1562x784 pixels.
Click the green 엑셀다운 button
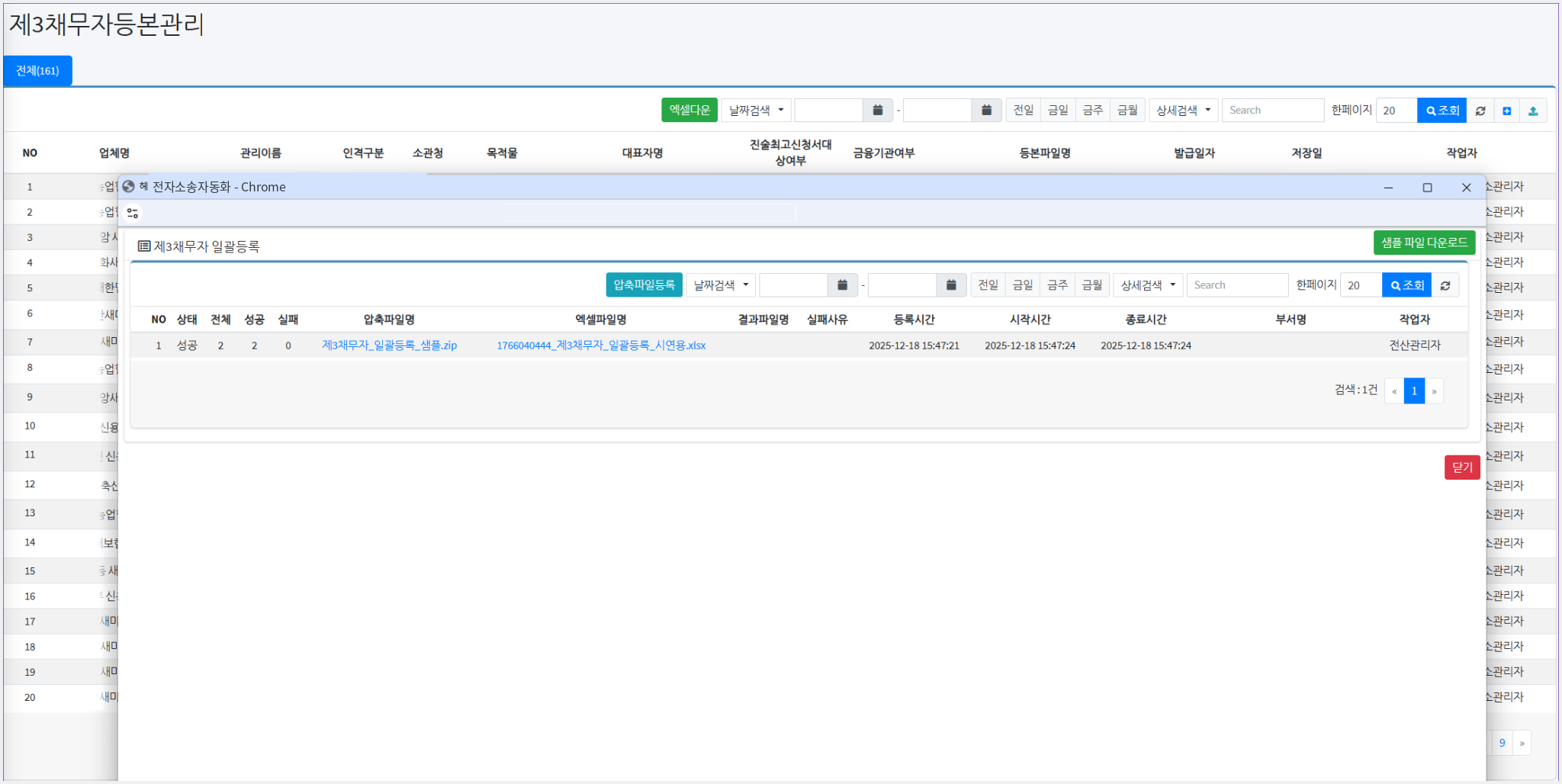coord(689,111)
